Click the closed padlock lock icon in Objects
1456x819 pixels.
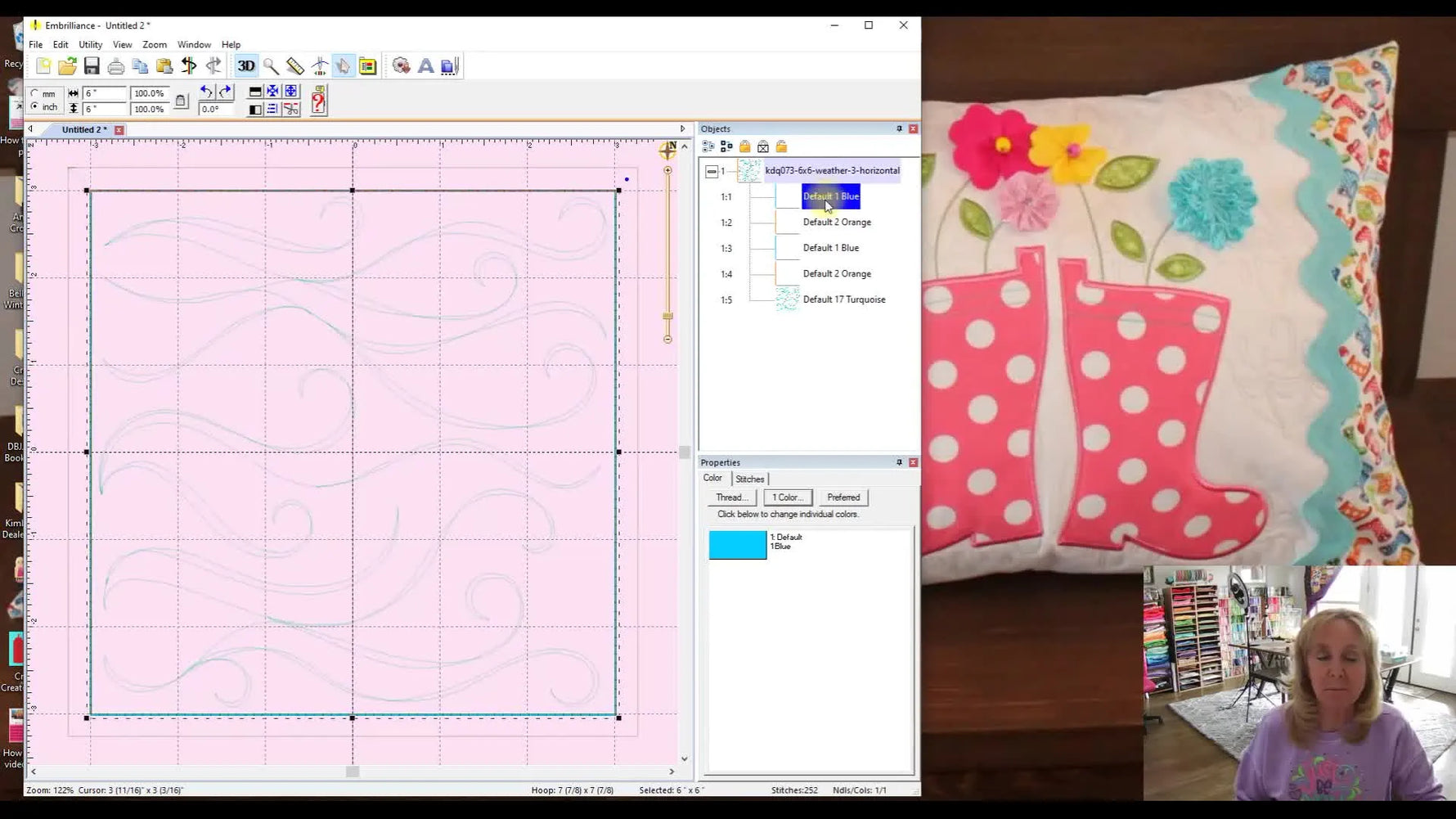click(x=744, y=146)
